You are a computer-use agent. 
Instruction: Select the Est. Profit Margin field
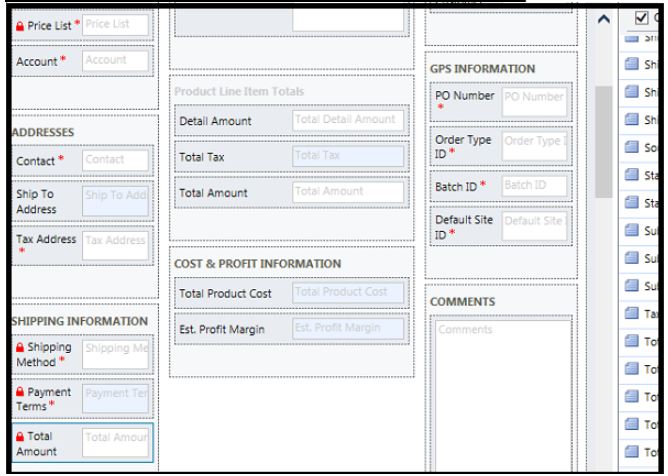point(349,328)
